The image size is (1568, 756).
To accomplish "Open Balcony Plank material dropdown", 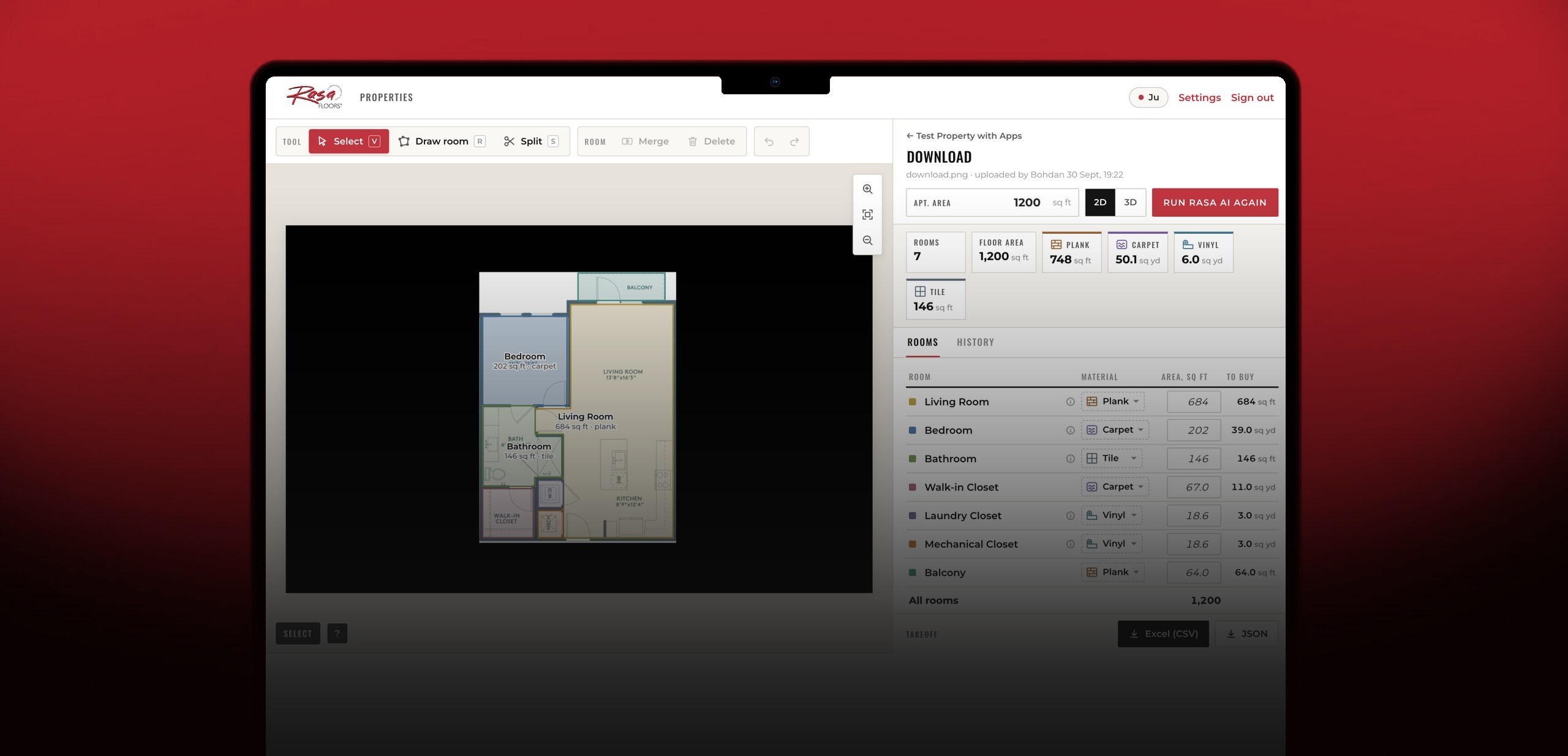I will pyautogui.click(x=1112, y=572).
